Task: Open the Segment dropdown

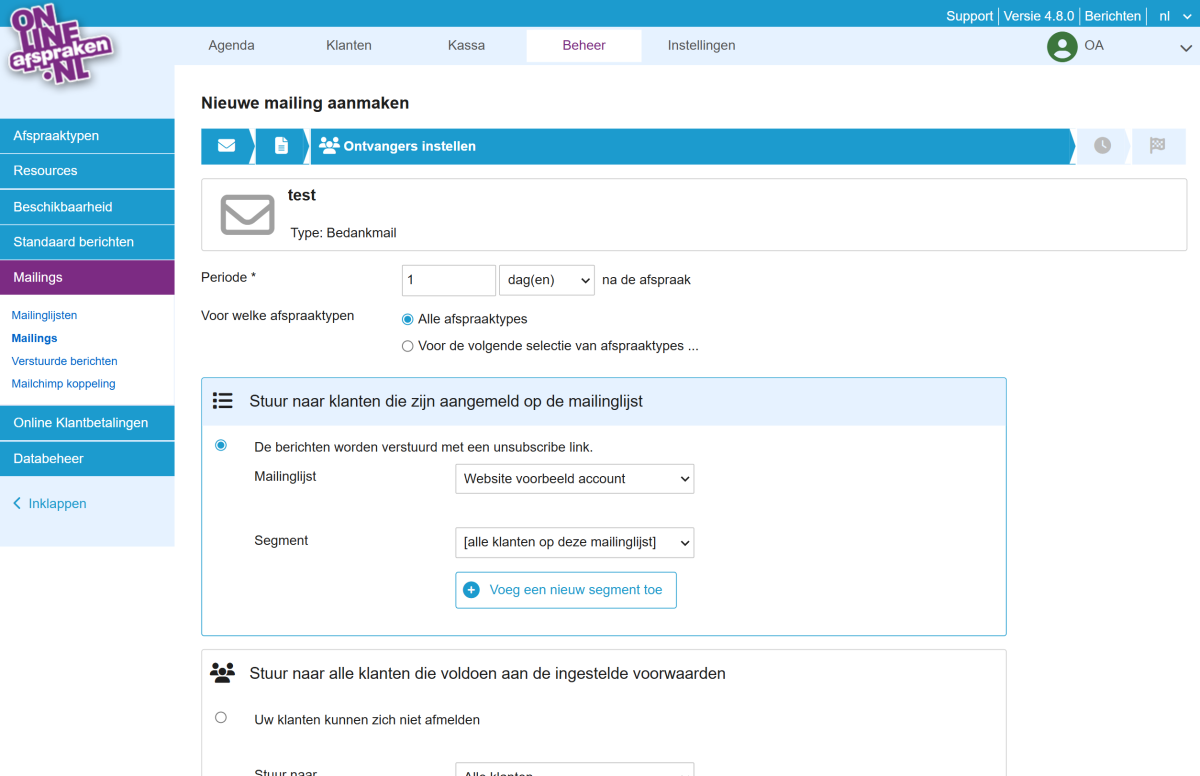Action: [x=574, y=542]
